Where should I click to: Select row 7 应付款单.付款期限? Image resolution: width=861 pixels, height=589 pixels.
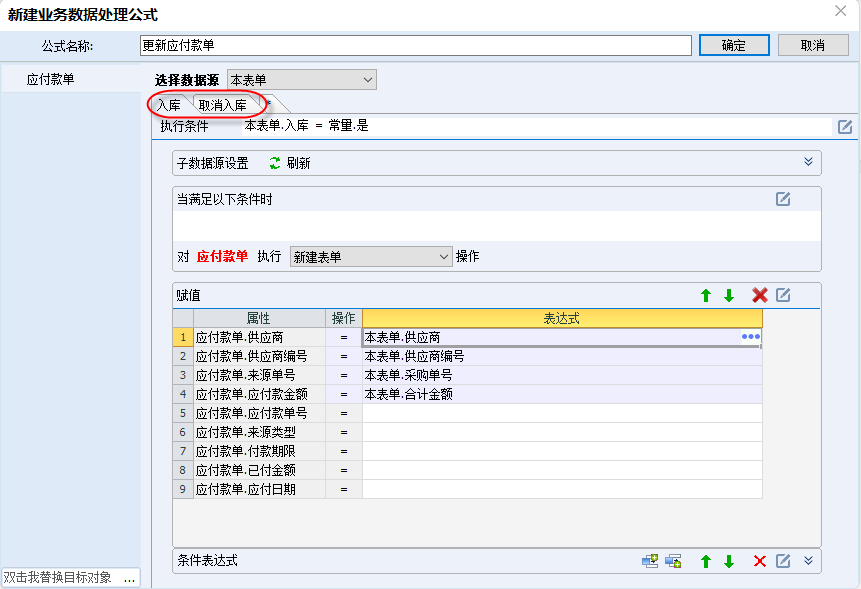[x=259, y=451]
